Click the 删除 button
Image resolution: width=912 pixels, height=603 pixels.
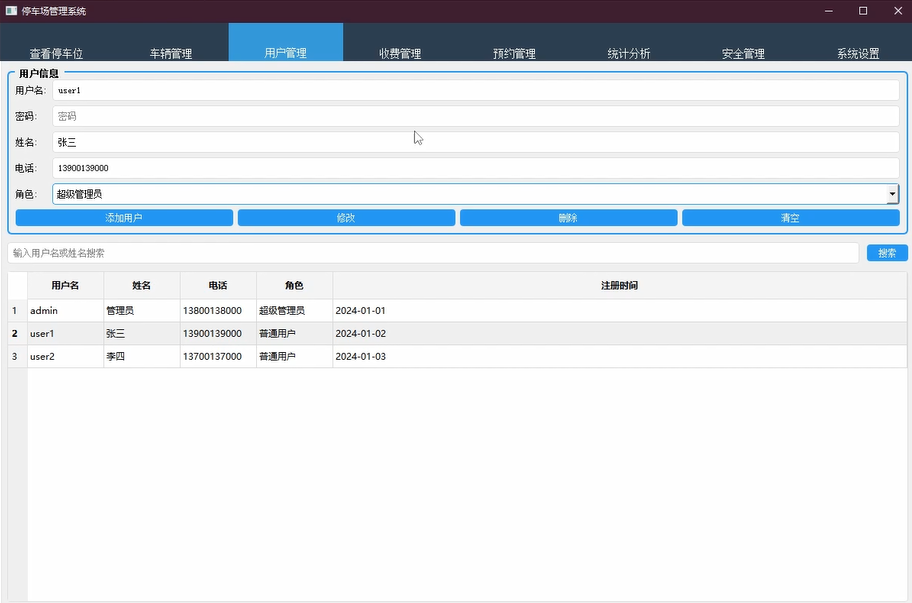click(x=569, y=218)
